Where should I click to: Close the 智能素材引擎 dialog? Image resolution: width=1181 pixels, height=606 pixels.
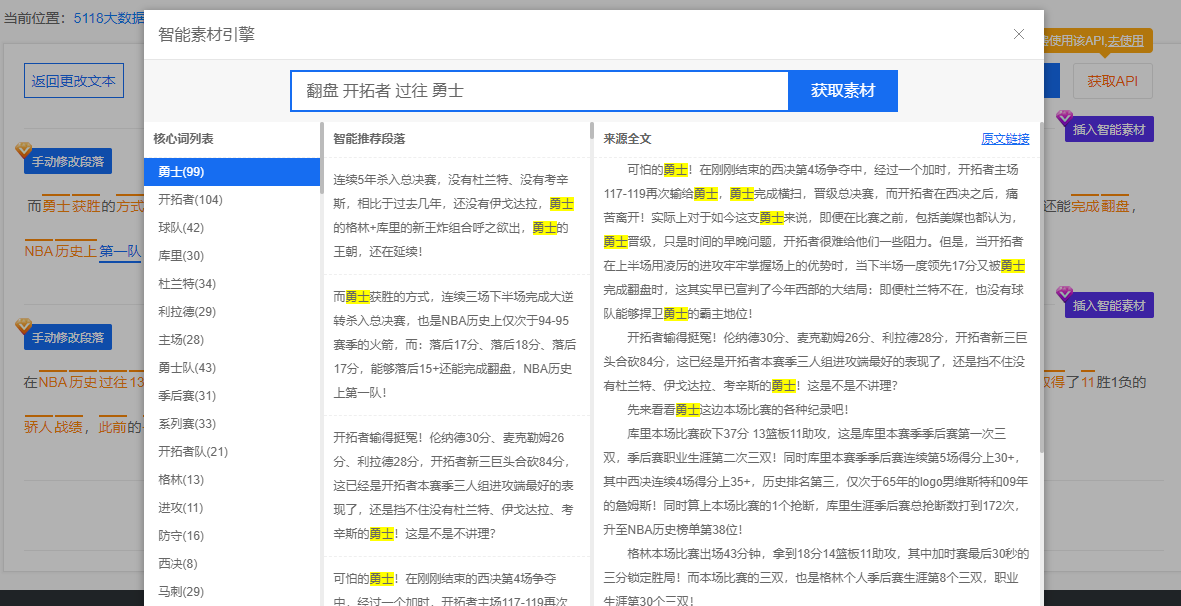click(x=1019, y=34)
